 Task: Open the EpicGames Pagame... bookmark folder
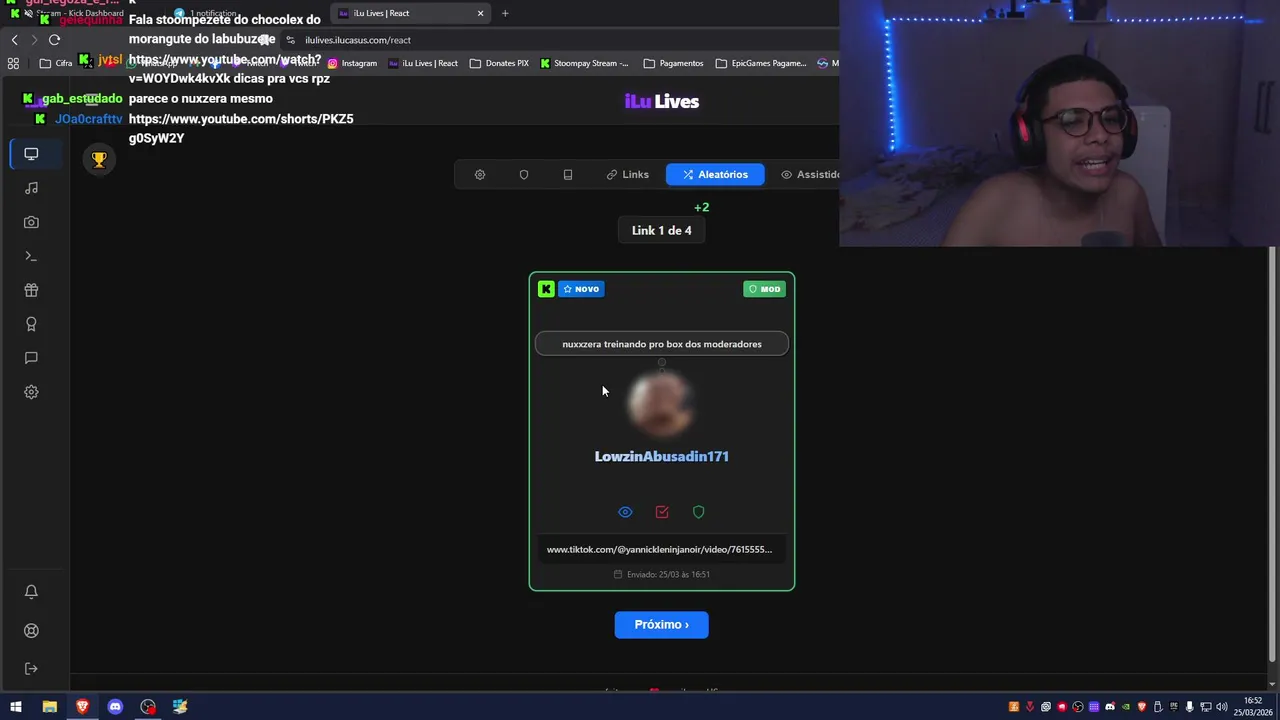[x=761, y=63]
